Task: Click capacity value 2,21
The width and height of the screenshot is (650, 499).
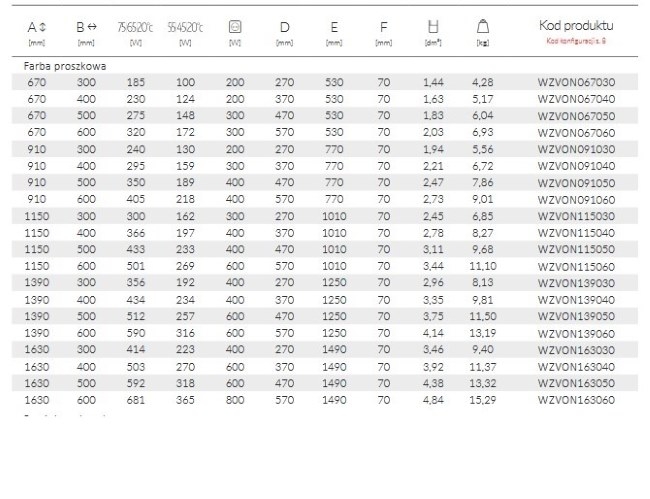Action: tap(433, 166)
